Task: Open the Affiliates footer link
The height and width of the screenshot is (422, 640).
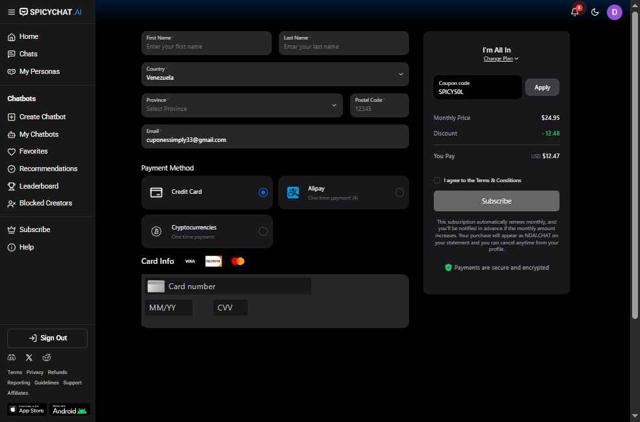Action: coord(18,393)
